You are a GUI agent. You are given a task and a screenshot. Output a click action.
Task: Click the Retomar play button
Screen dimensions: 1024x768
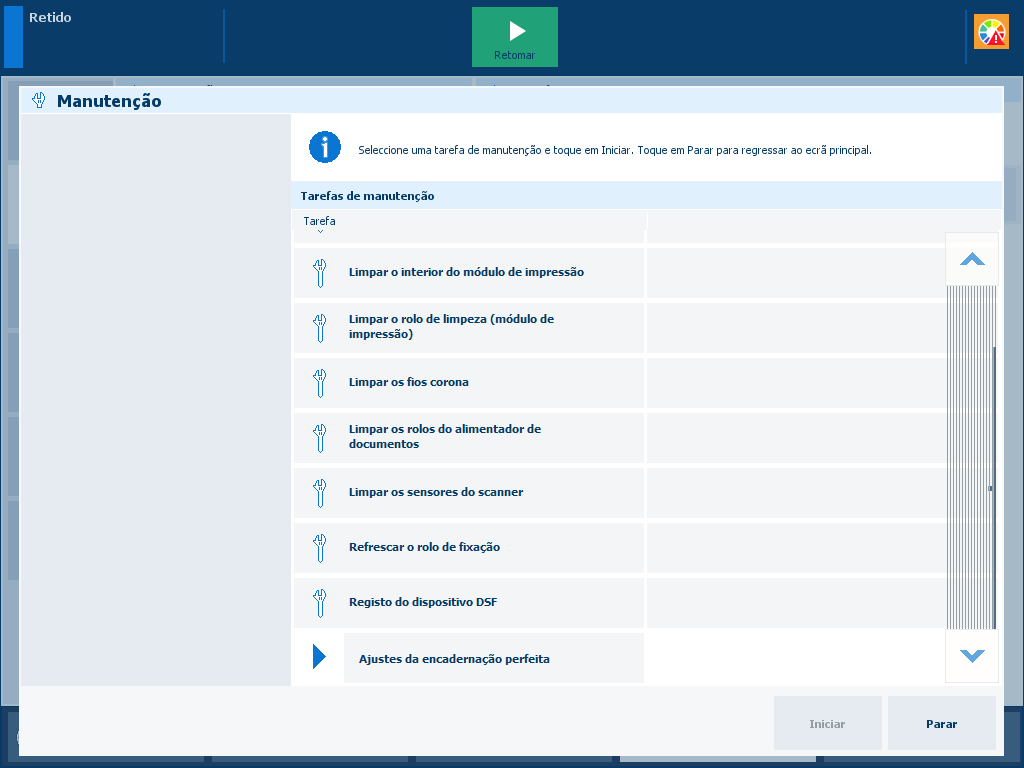(x=515, y=37)
